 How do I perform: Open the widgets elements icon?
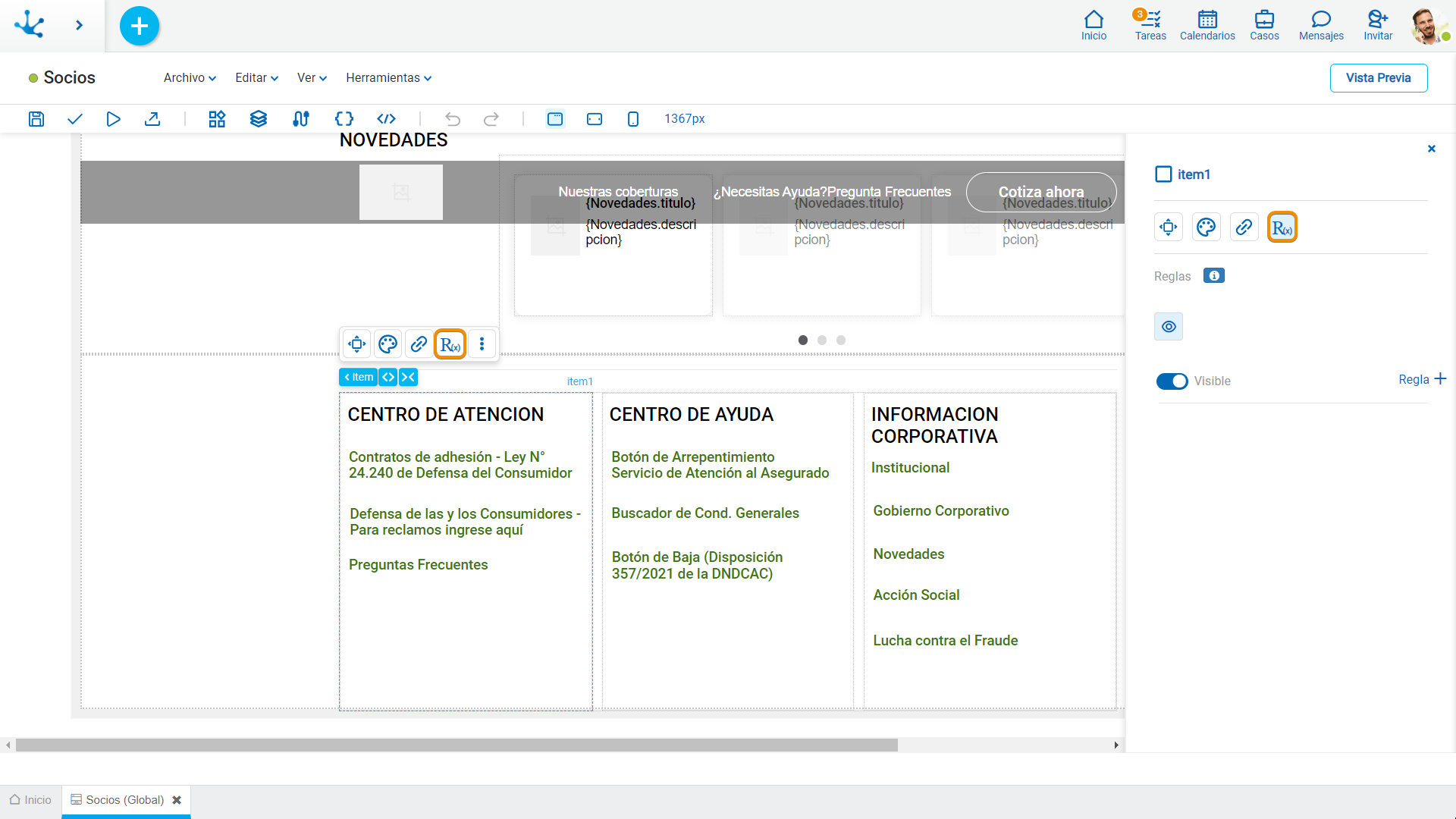[x=218, y=119]
